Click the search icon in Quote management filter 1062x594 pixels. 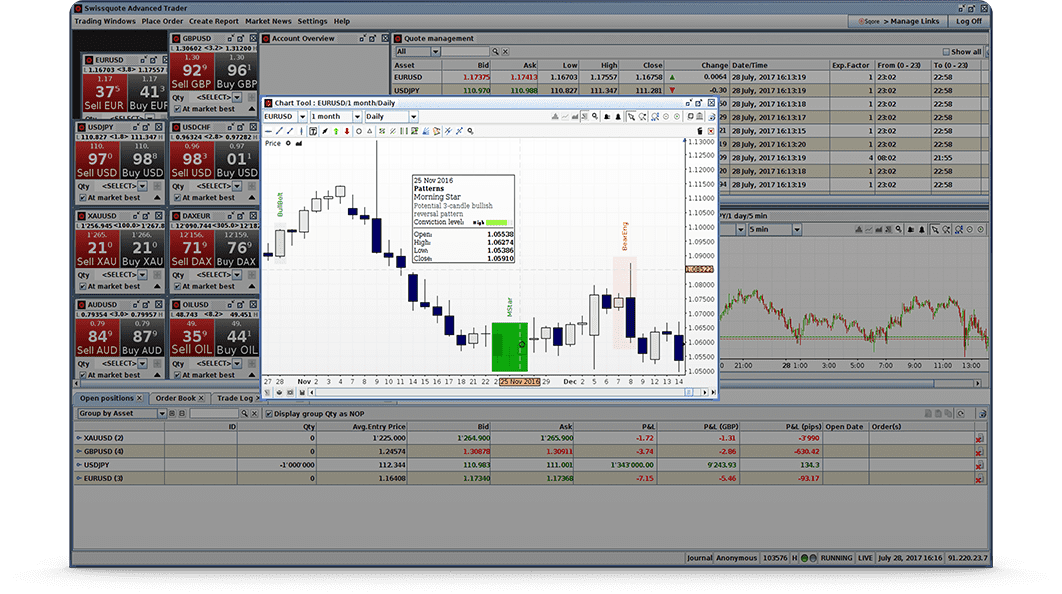pos(495,51)
